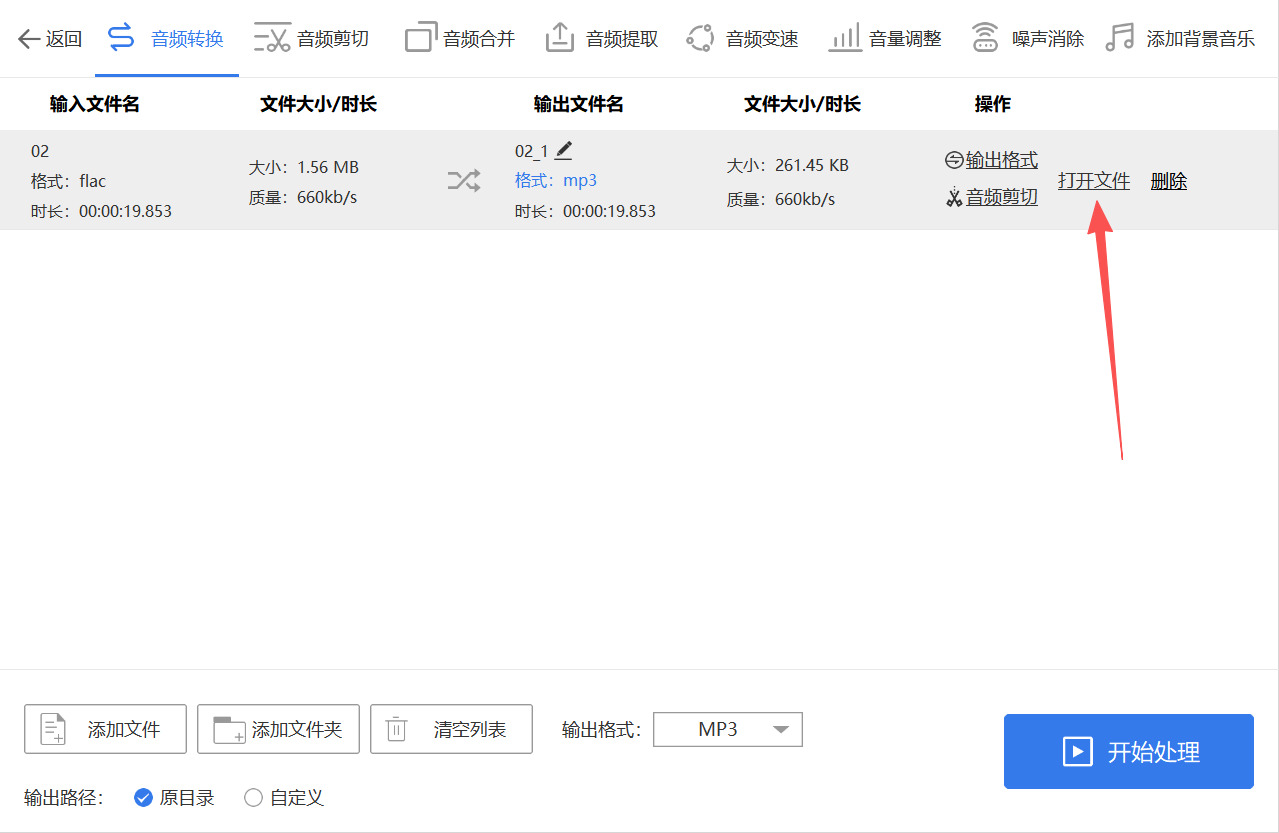The height and width of the screenshot is (833, 1279).
Task: Click the scissors icon beside 音频剪切 in operations
Action: [955, 198]
